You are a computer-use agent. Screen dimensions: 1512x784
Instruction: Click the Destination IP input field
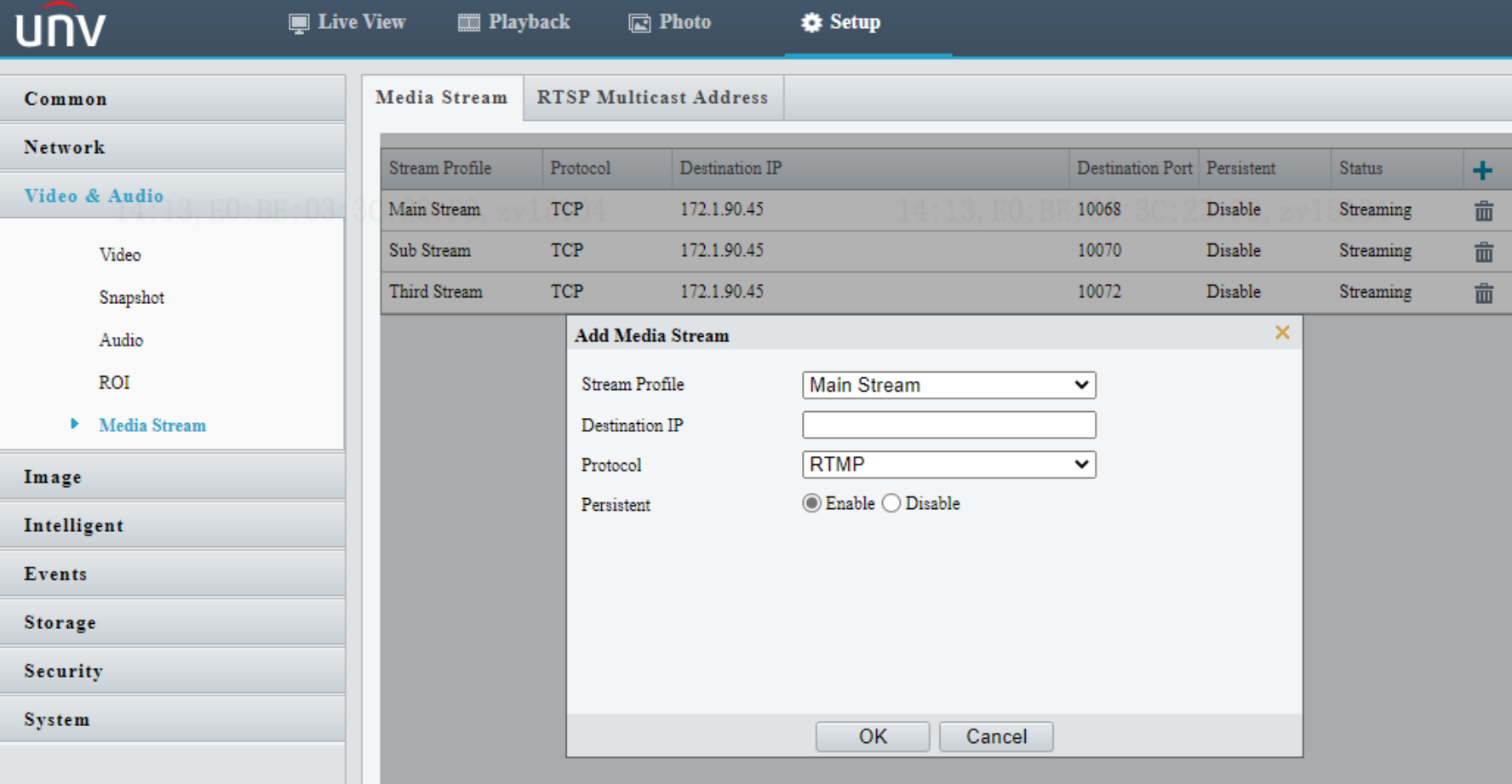click(948, 425)
